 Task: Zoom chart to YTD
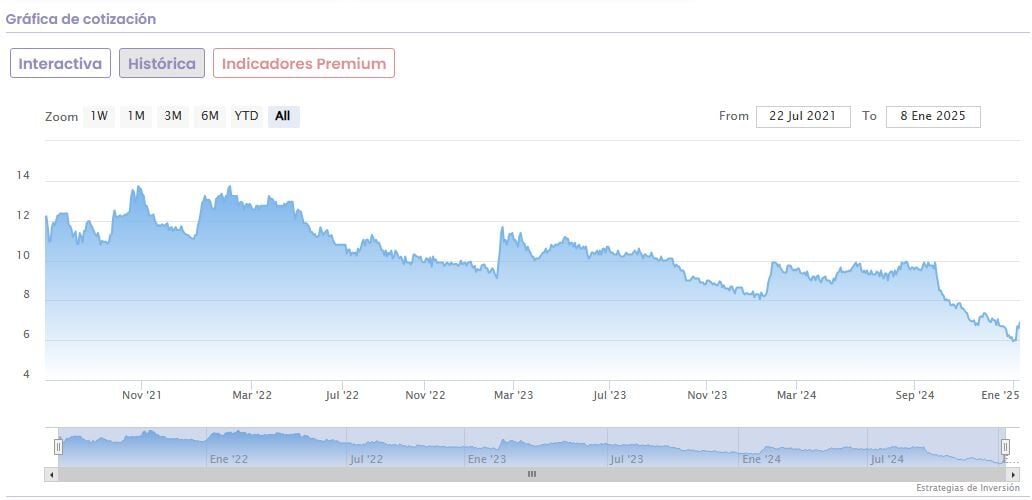pyautogui.click(x=246, y=116)
